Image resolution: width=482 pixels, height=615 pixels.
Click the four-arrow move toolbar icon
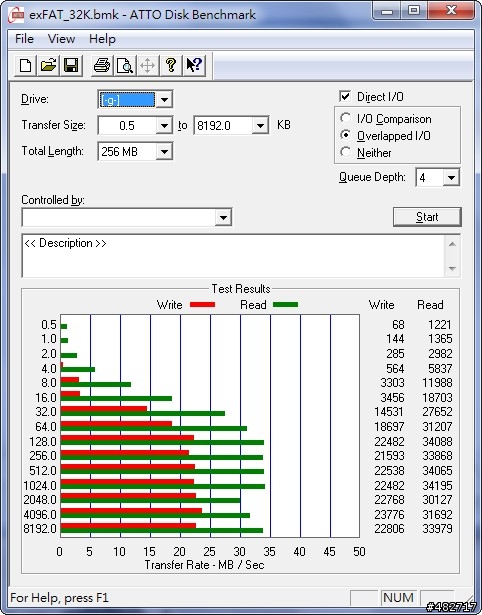(x=147, y=65)
